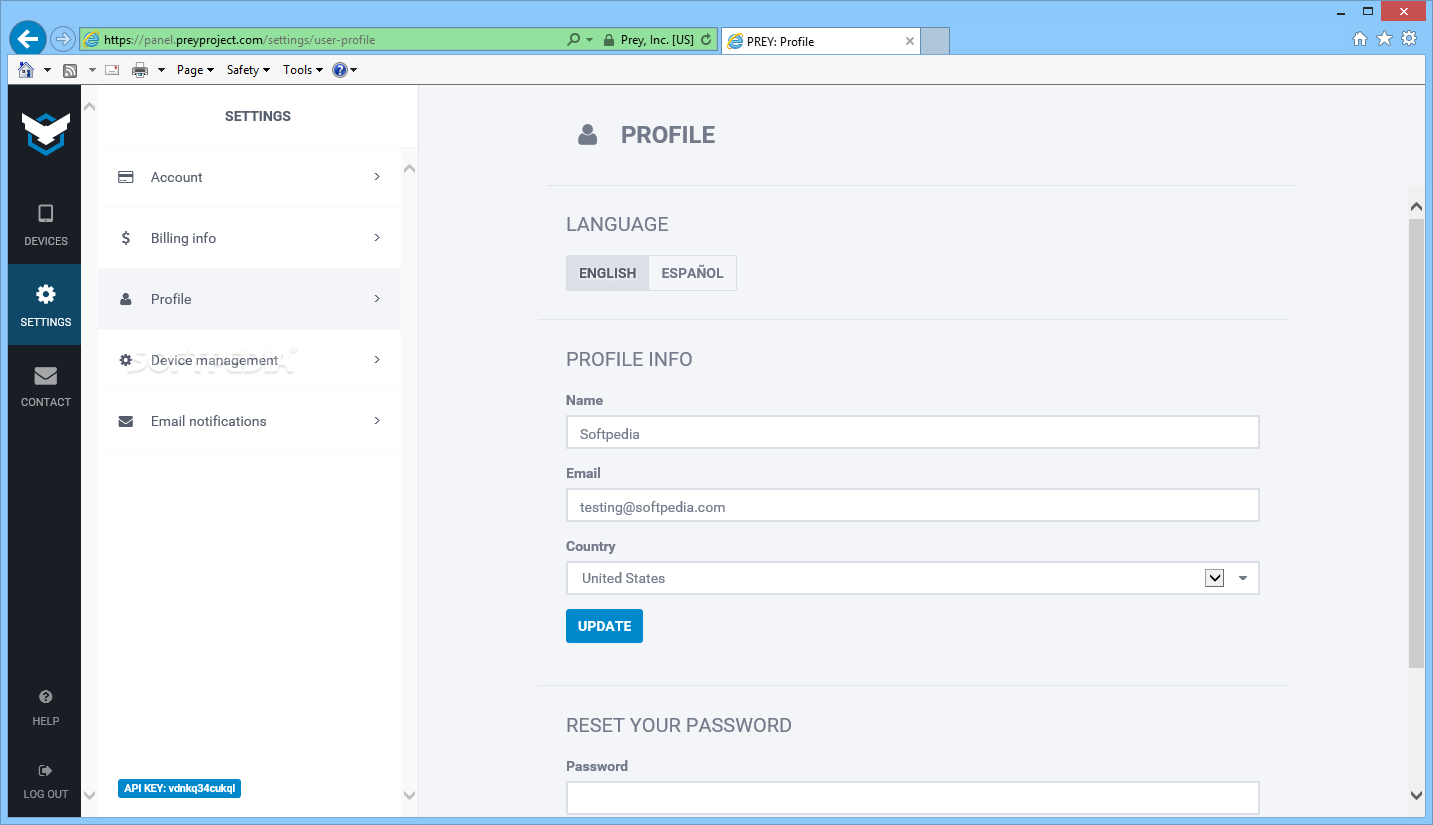Open the Safety menu
The image size is (1433, 825).
(x=248, y=70)
